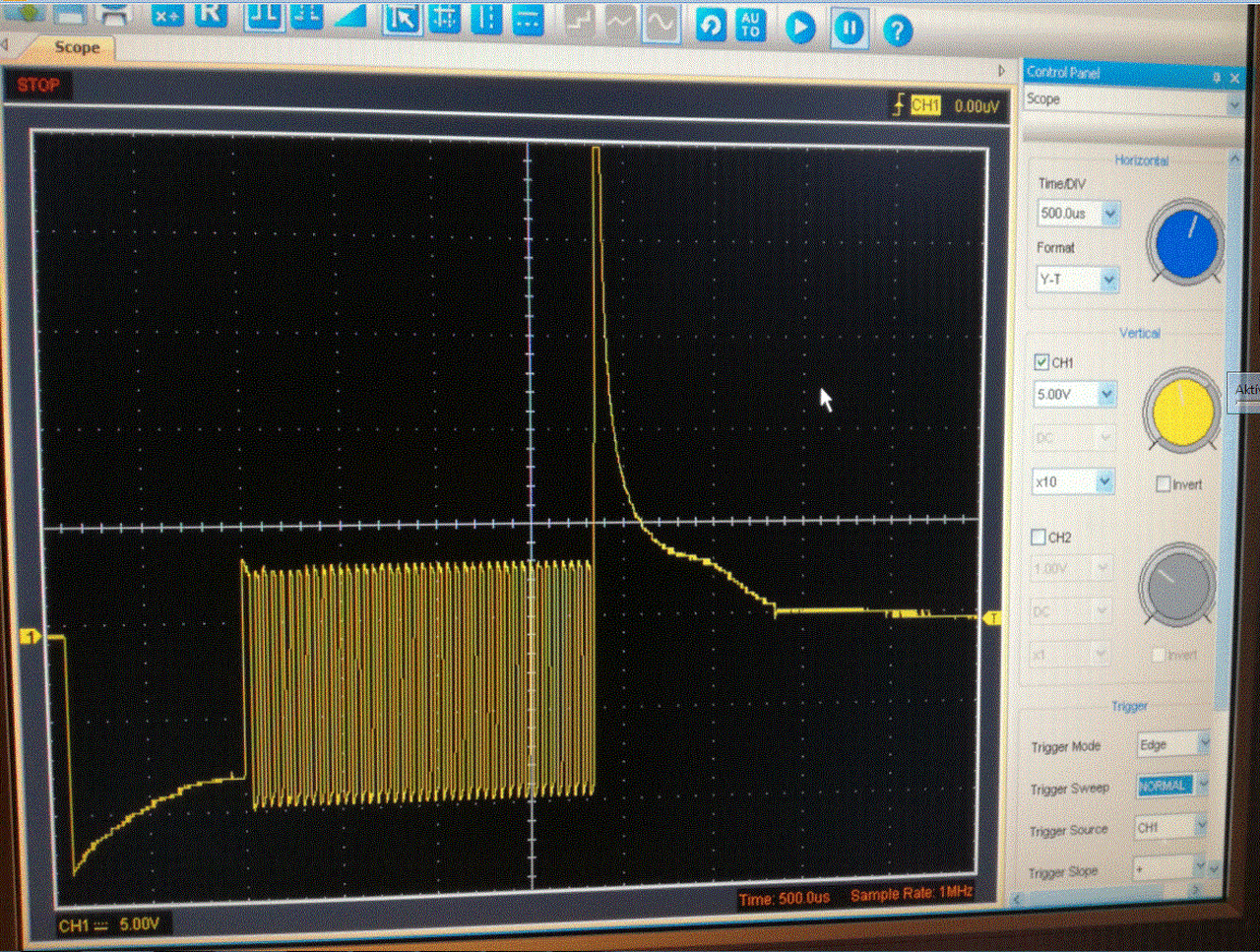Image resolution: width=1260 pixels, height=952 pixels.
Task: Click the reference waveform R icon
Action: 210,15
